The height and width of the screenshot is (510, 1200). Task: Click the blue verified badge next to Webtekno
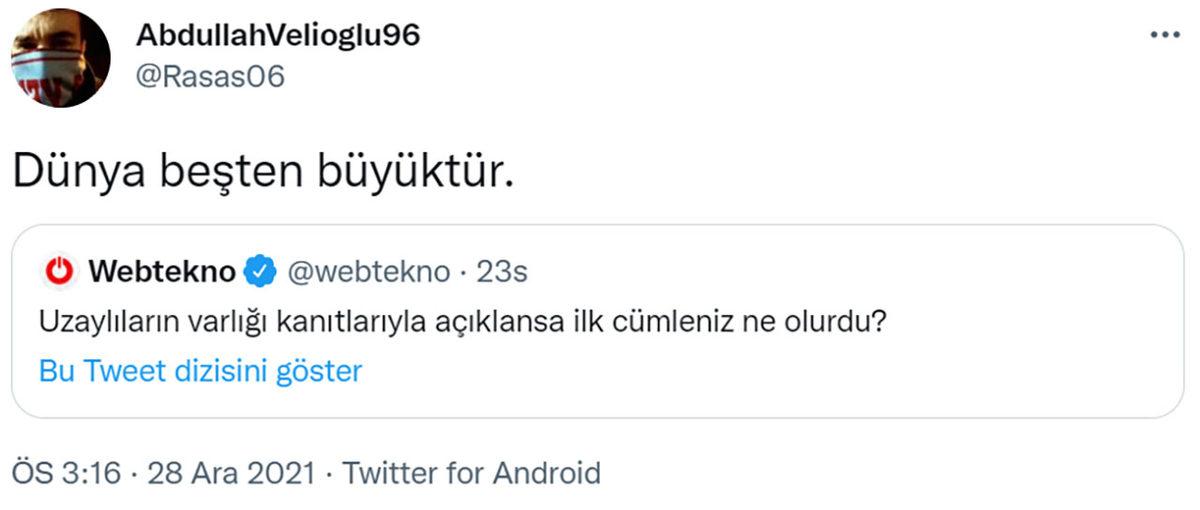[262, 271]
